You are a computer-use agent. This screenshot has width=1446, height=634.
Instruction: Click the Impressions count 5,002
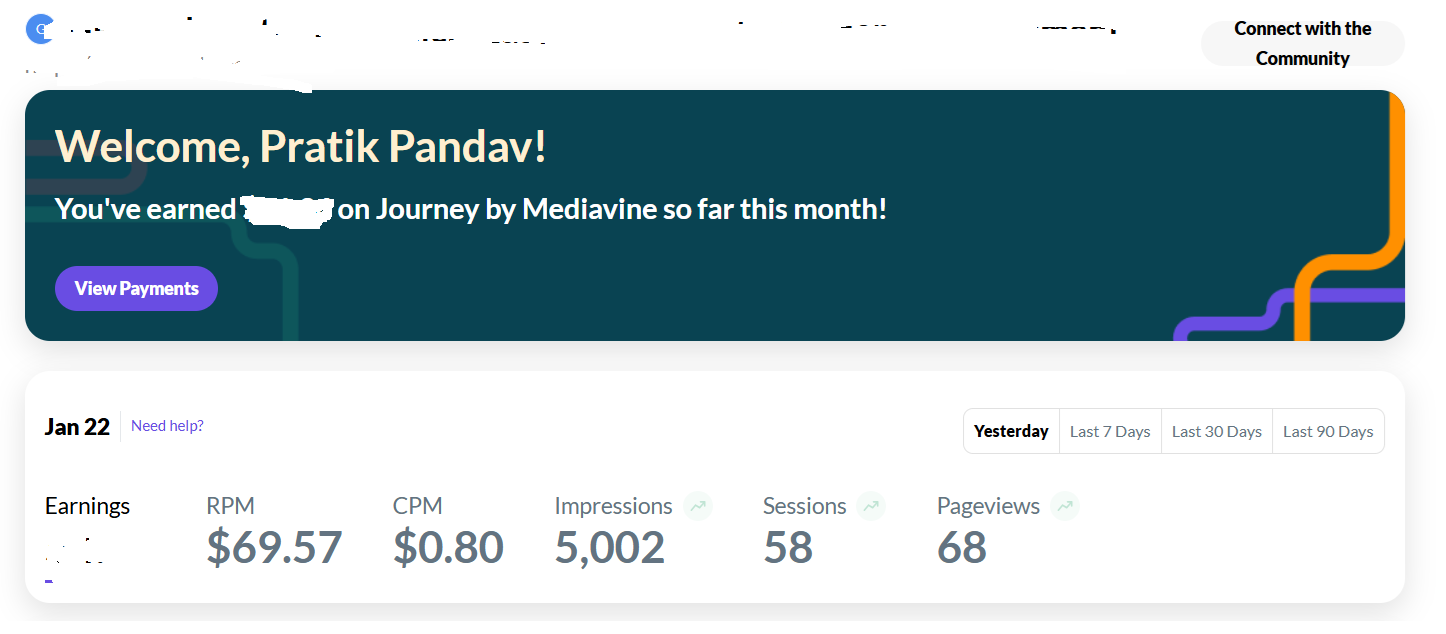609,547
